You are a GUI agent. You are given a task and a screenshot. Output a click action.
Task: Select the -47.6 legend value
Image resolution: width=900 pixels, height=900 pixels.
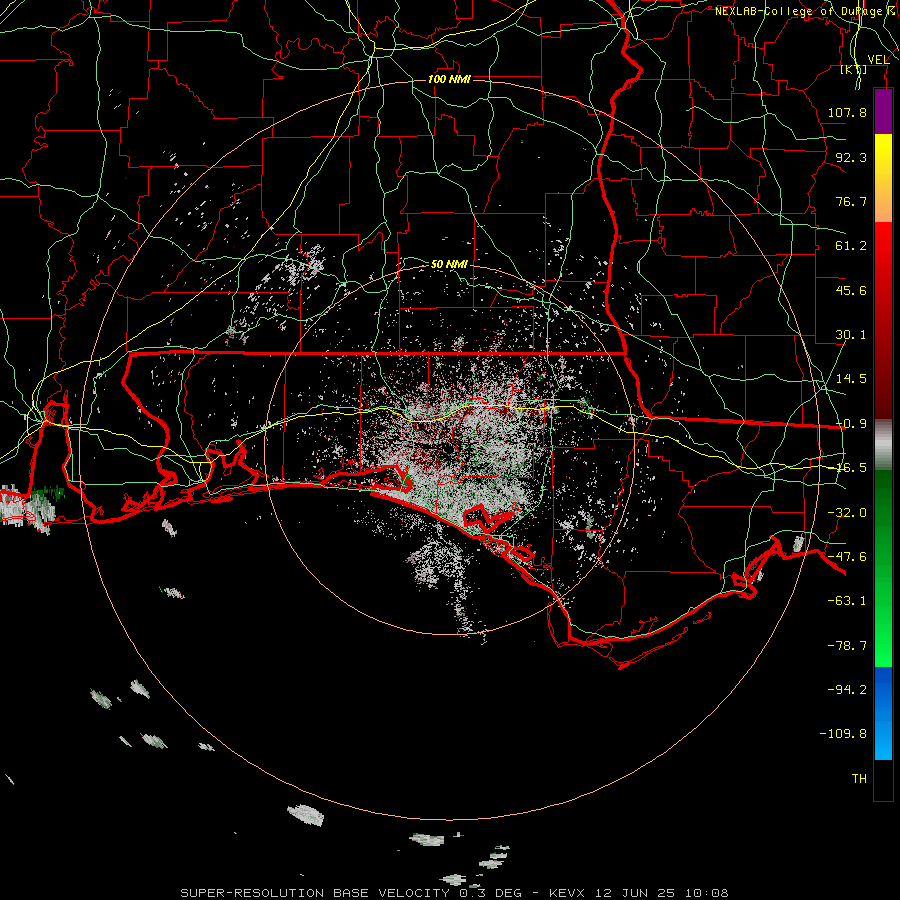click(x=847, y=557)
